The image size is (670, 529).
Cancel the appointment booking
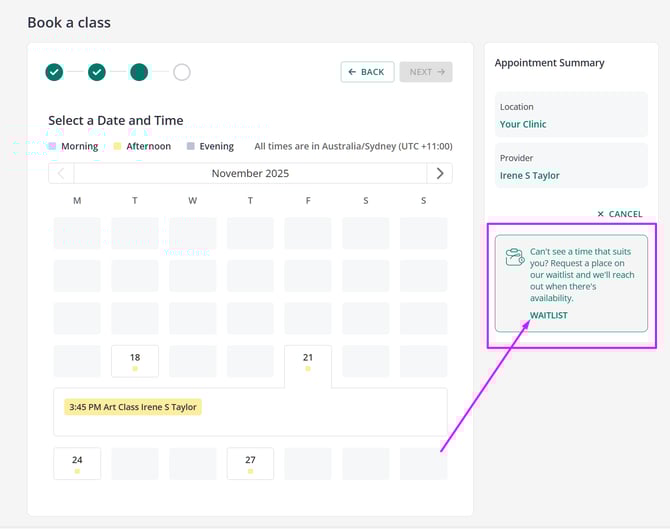pos(620,214)
